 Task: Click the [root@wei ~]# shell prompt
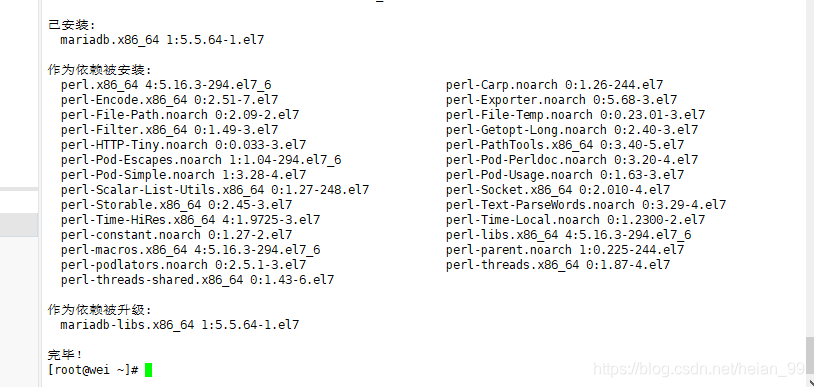click(x=93, y=370)
